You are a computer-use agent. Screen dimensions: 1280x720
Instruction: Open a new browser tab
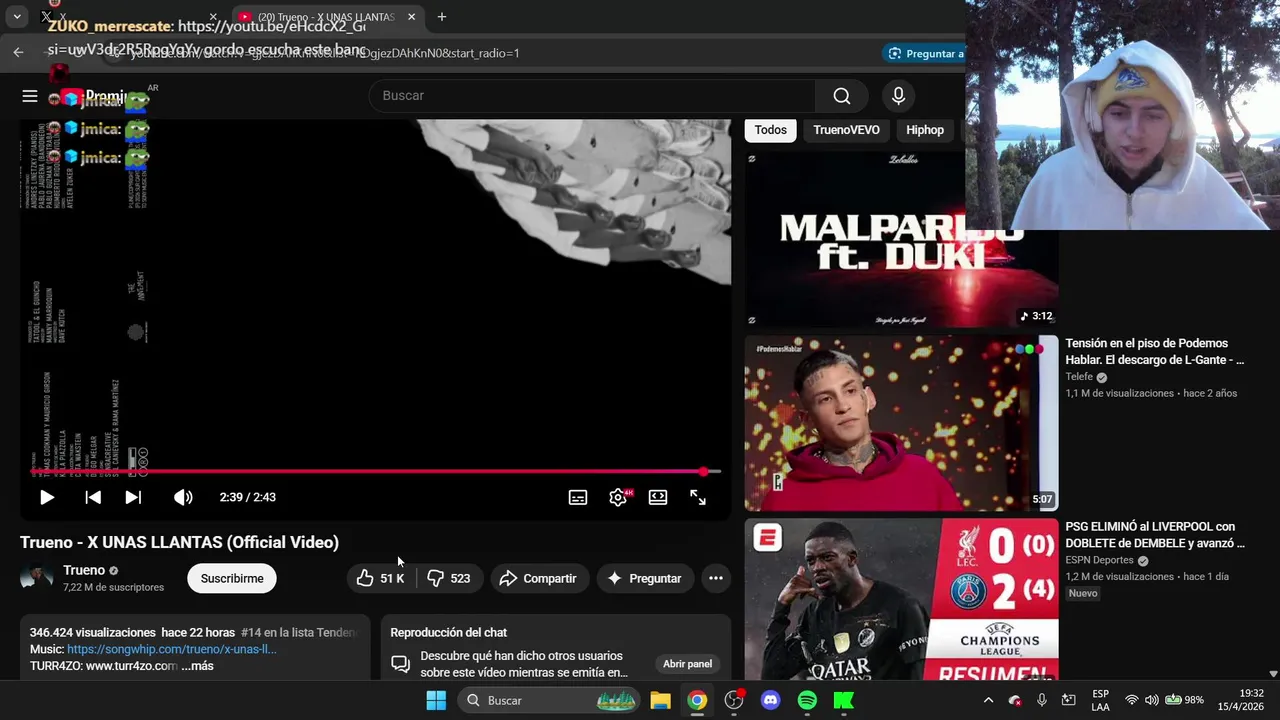pos(442,17)
